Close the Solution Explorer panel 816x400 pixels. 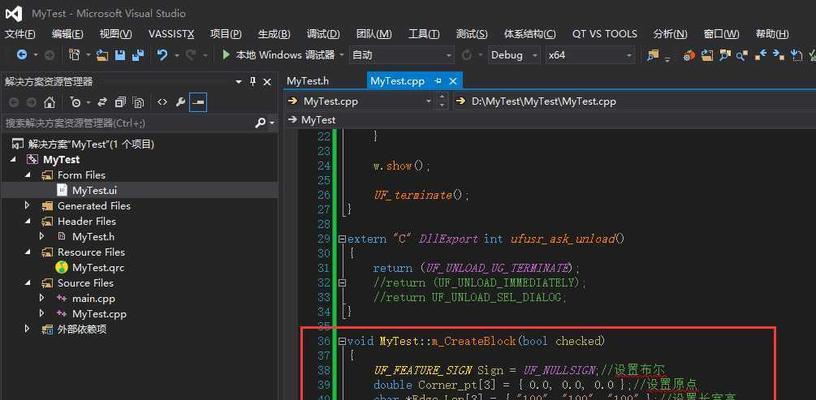coord(267,82)
